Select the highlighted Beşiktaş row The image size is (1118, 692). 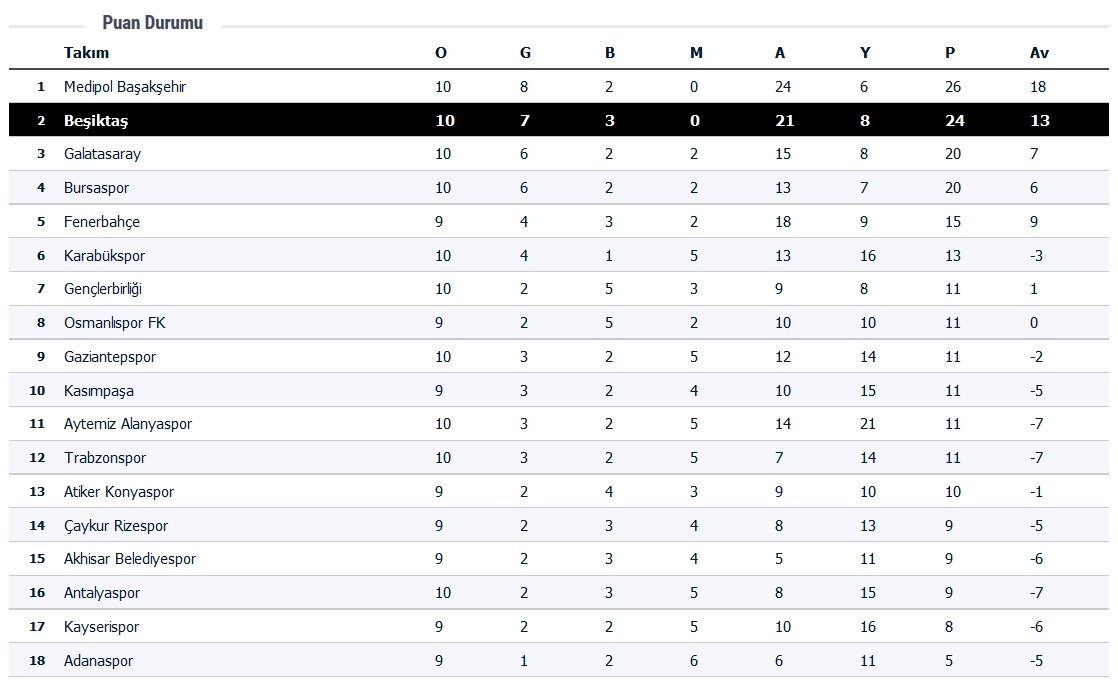pyautogui.click(x=96, y=121)
